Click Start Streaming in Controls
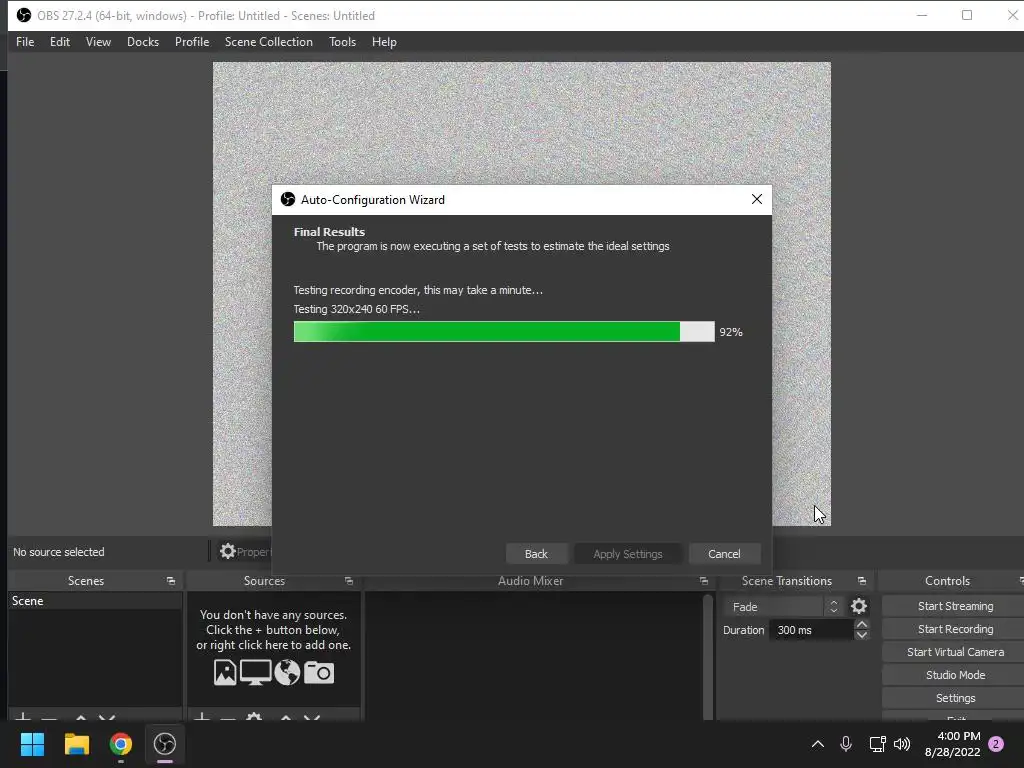The height and width of the screenshot is (768, 1024). [955, 606]
